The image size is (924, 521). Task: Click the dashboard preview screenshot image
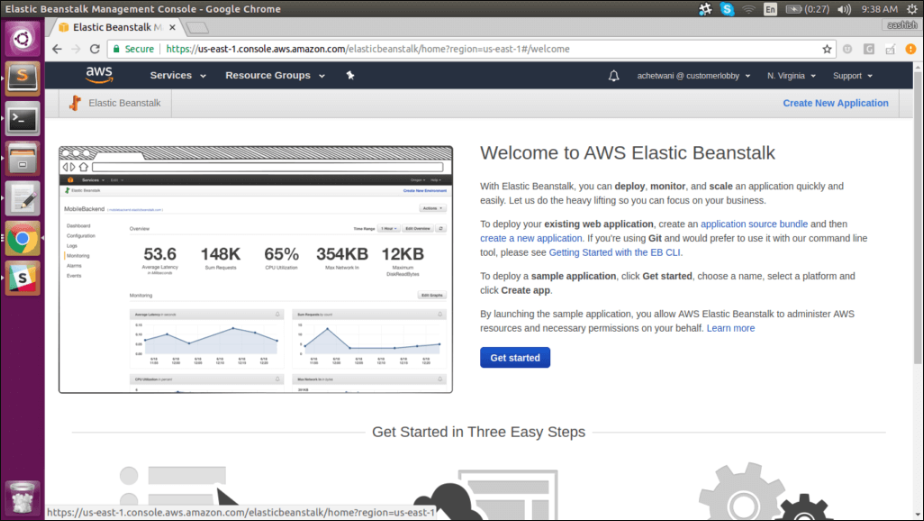(256, 270)
